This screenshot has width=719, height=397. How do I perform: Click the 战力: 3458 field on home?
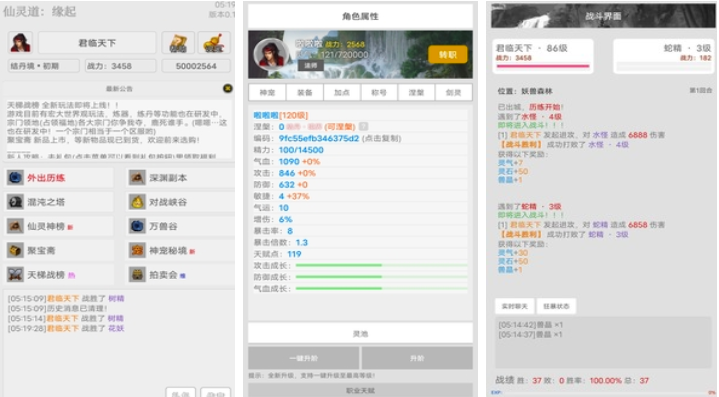pyautogui.click(x=120, y=66)
